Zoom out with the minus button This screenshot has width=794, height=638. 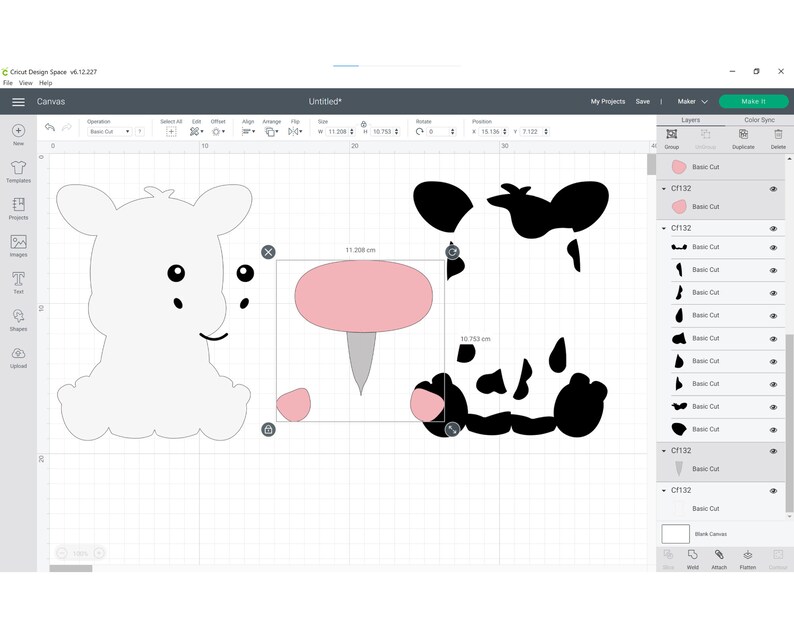(62, 553)
